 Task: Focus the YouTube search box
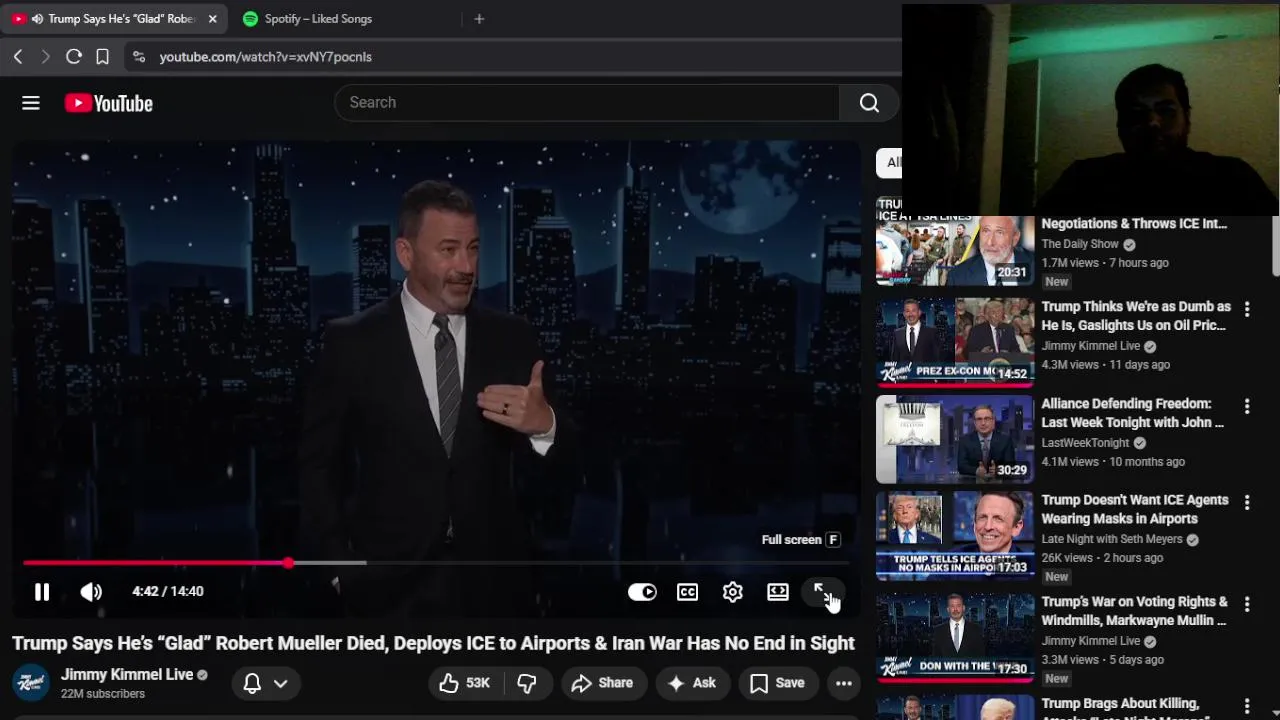tap(587, 102)
